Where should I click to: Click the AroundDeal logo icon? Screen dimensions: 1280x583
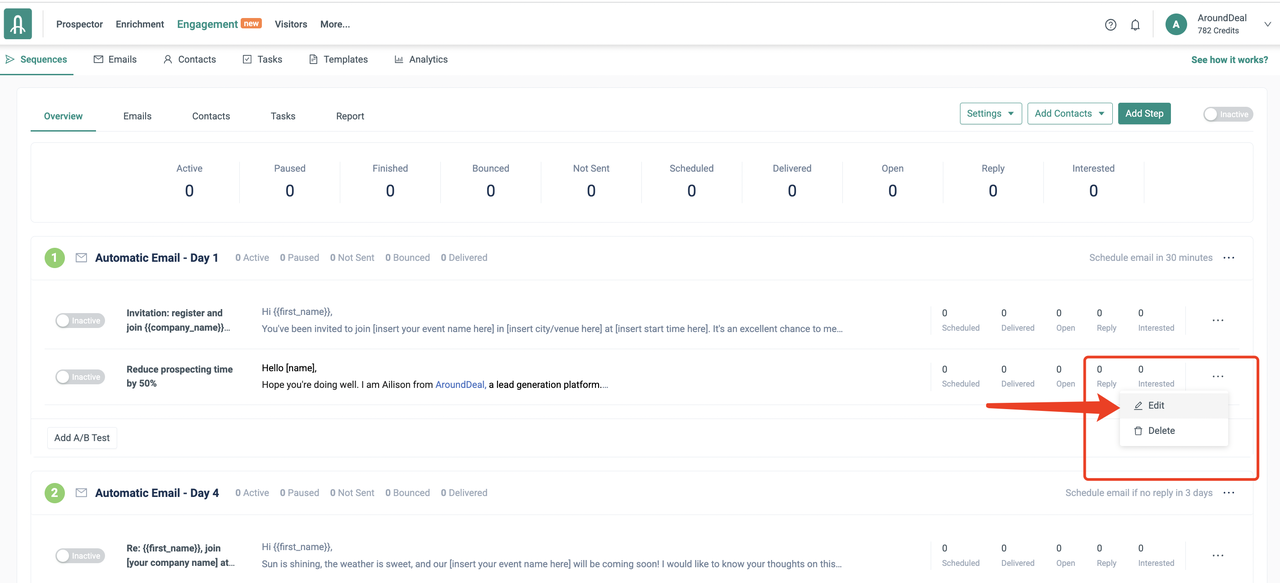click(x=18, y=24)
